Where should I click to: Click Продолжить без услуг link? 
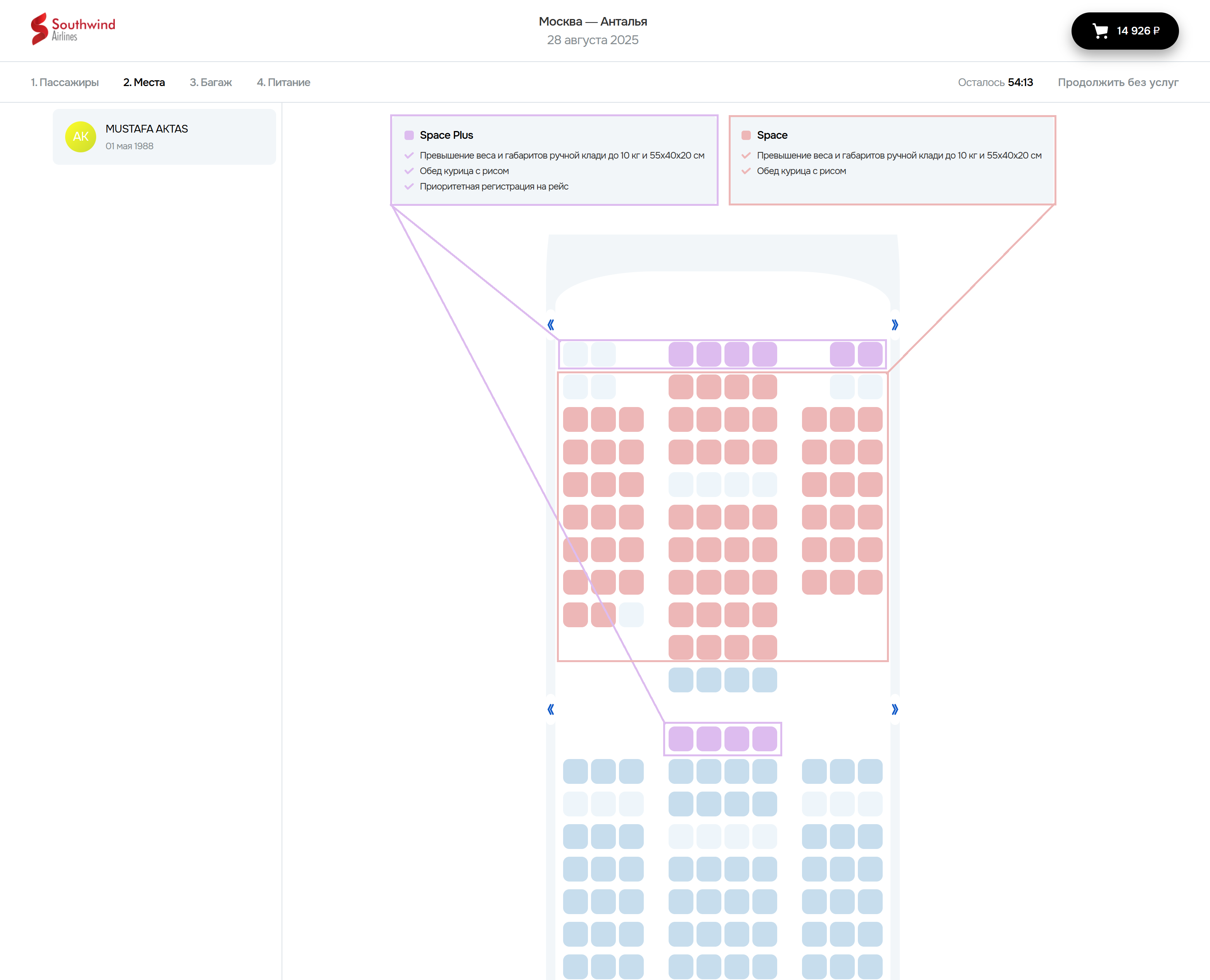tap(1118, 83)
